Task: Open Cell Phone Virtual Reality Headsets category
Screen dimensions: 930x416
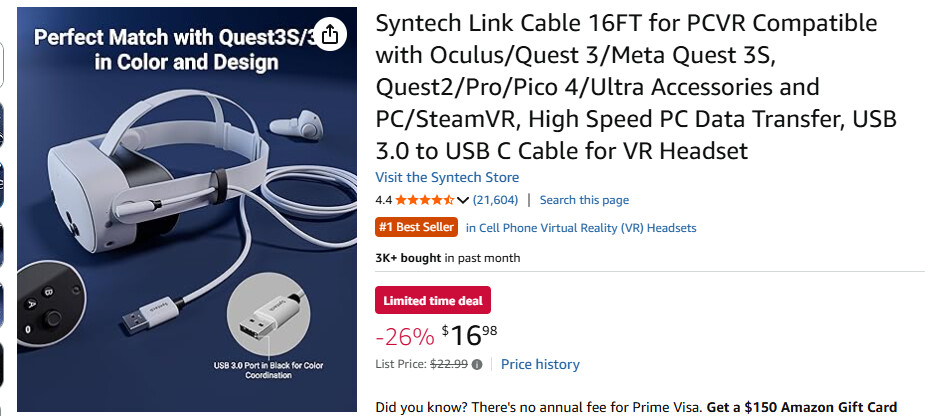Action: click(x=581, y=228)
